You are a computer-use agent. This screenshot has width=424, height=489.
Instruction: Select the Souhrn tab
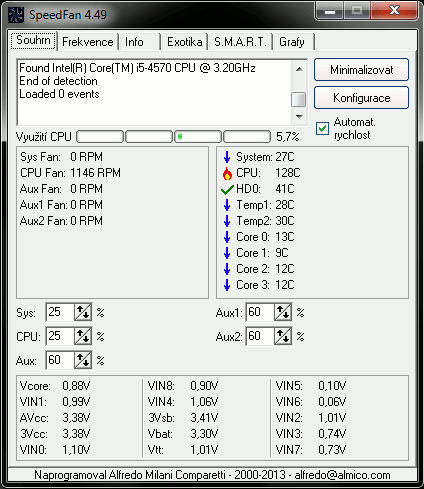pos(33,41)
